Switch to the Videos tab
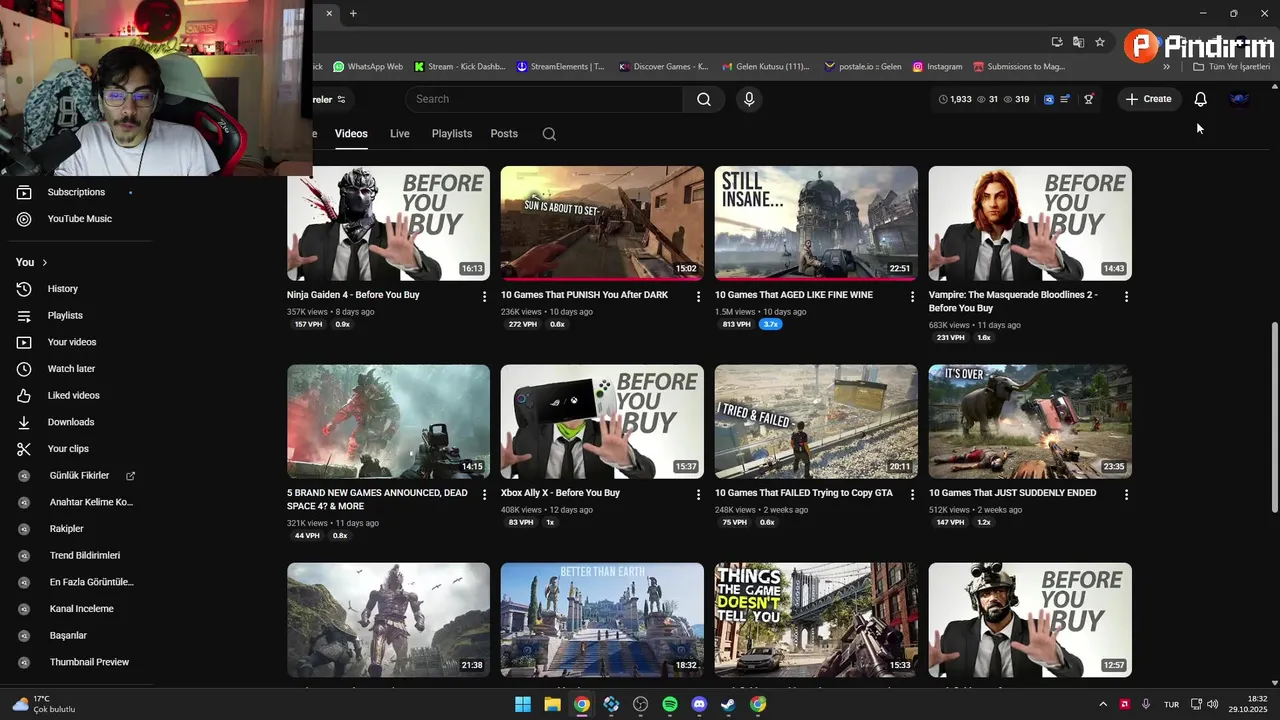 tap(351, 134)
